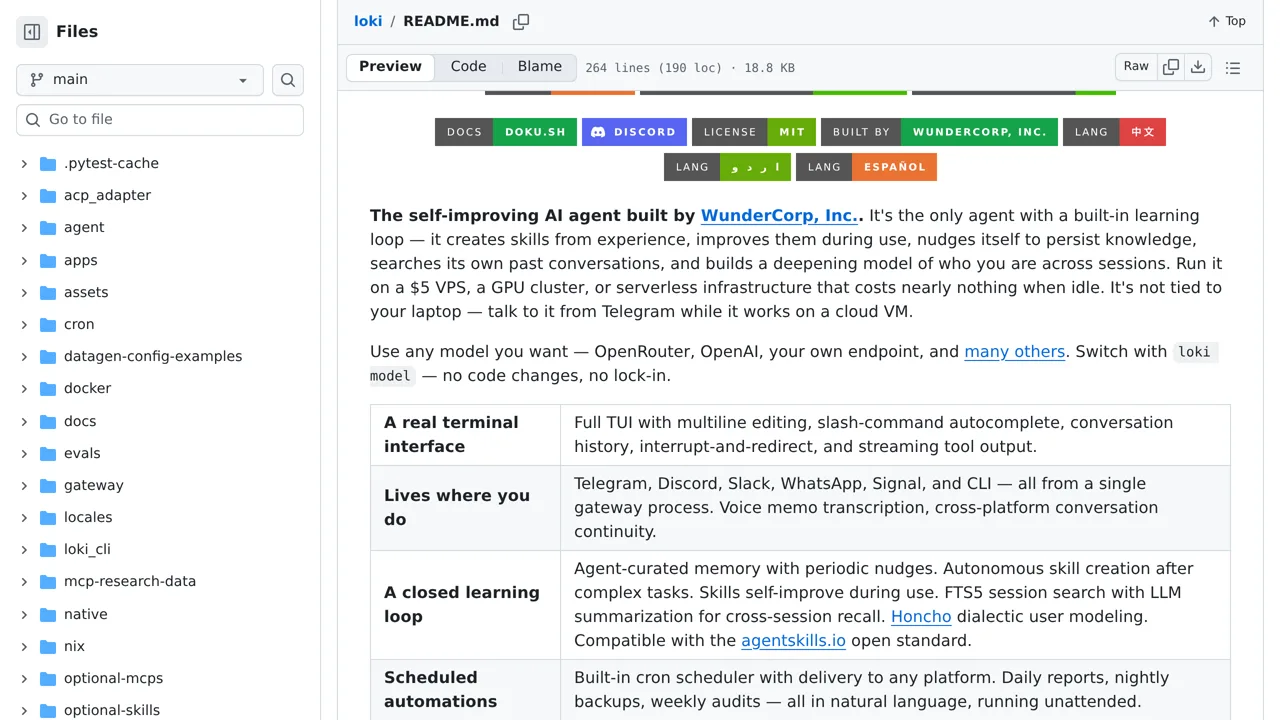Open the Chinese language badge
1280x720 pixels.
[1114, 132]
